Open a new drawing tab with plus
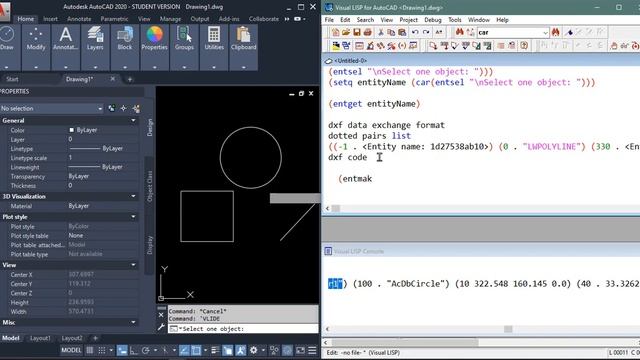 coord(130,79)
